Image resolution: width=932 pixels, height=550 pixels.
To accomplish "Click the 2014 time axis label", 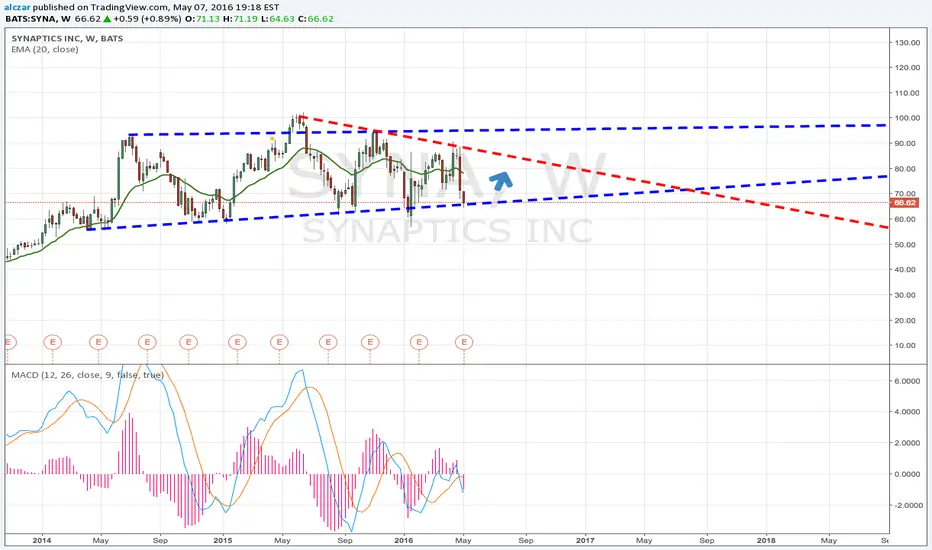I will click(42, 540).
